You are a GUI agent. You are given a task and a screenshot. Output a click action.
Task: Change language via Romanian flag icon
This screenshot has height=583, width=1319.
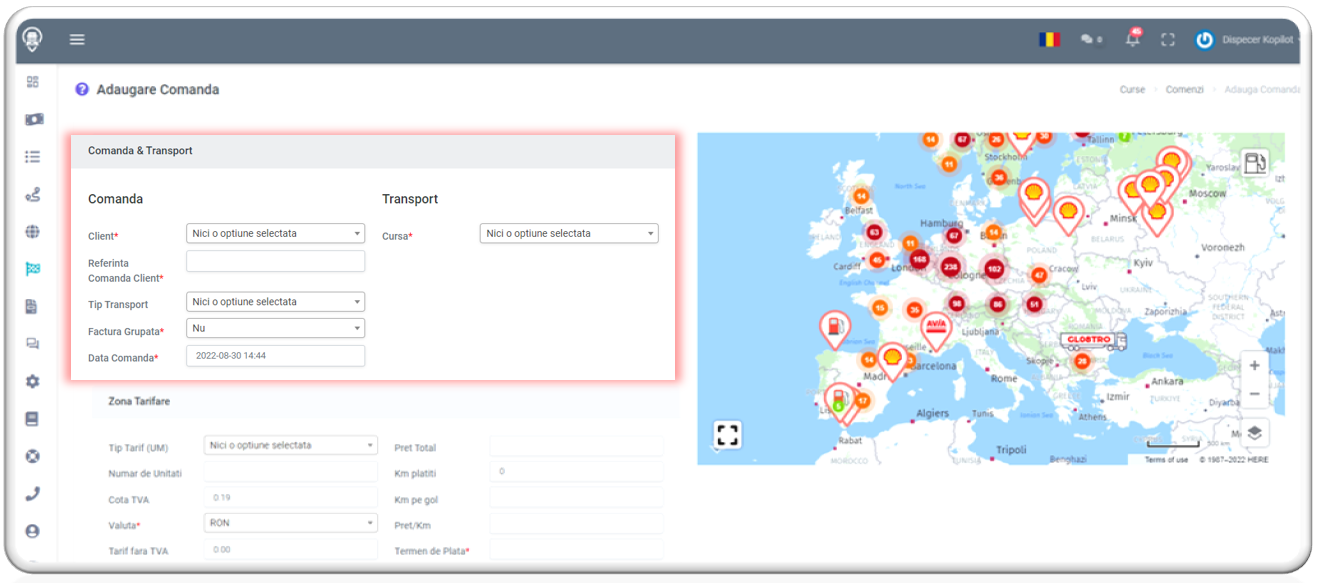1049,40
